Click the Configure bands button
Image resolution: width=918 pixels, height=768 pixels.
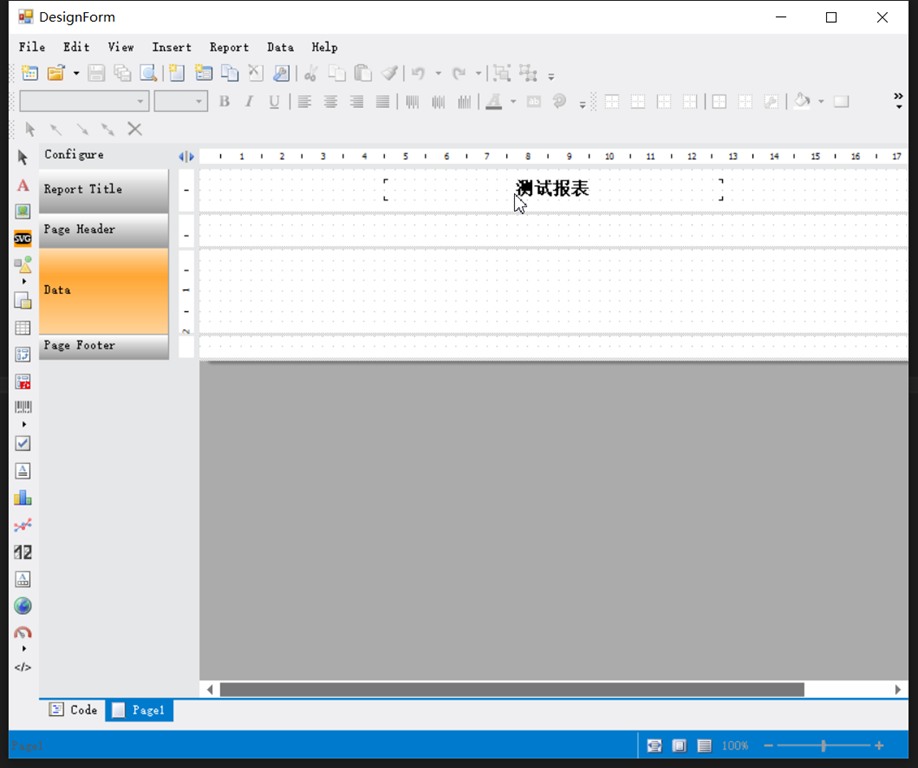click(74, 155)
